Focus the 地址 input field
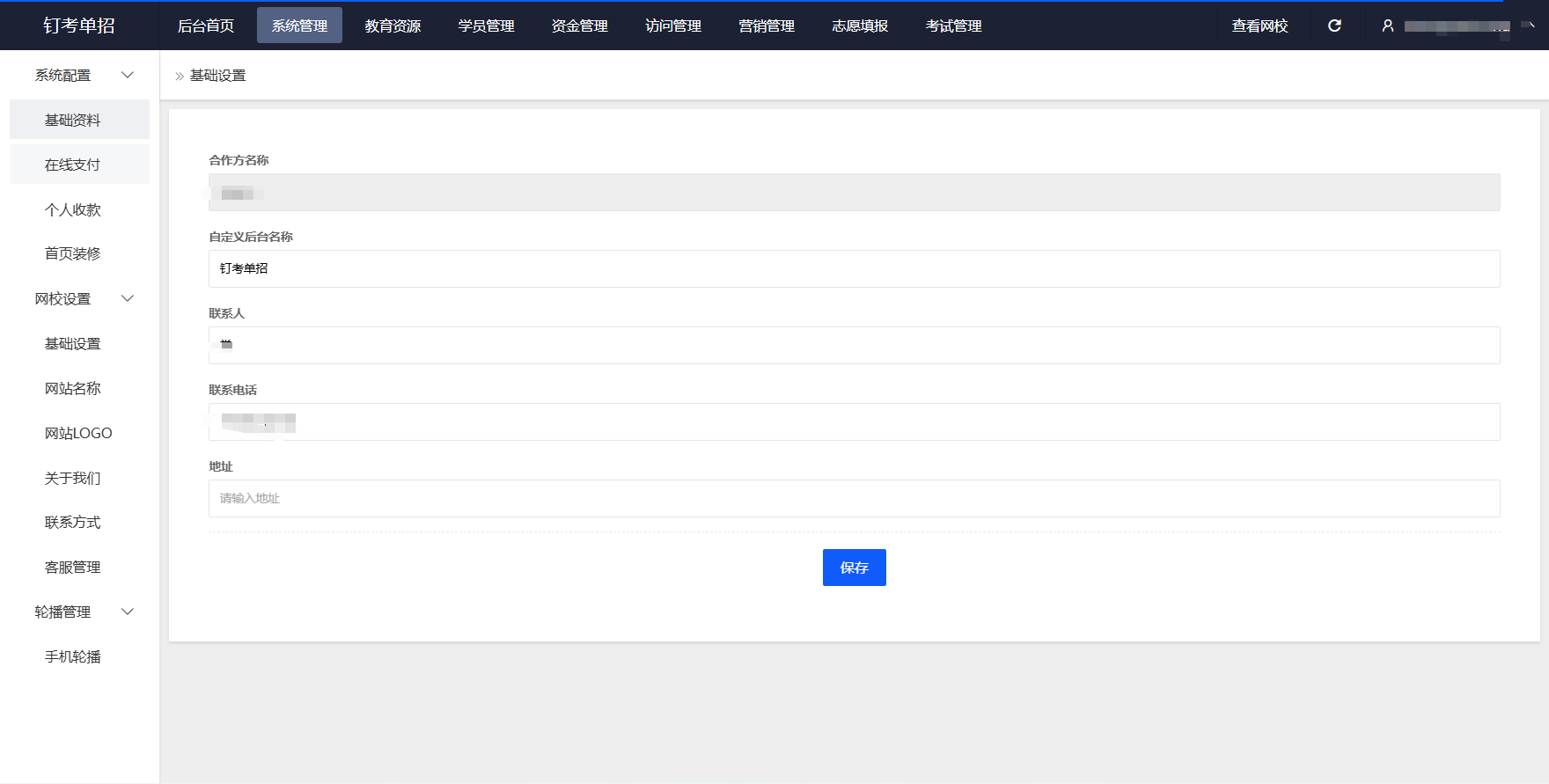 click(x=854, y=498)
